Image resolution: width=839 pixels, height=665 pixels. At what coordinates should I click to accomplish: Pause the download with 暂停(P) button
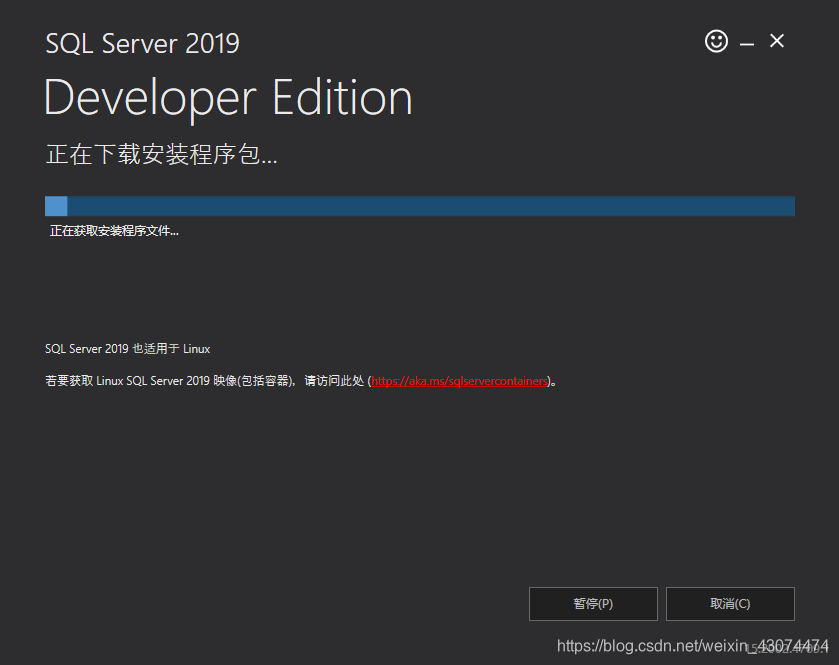[x=593, y=604]
